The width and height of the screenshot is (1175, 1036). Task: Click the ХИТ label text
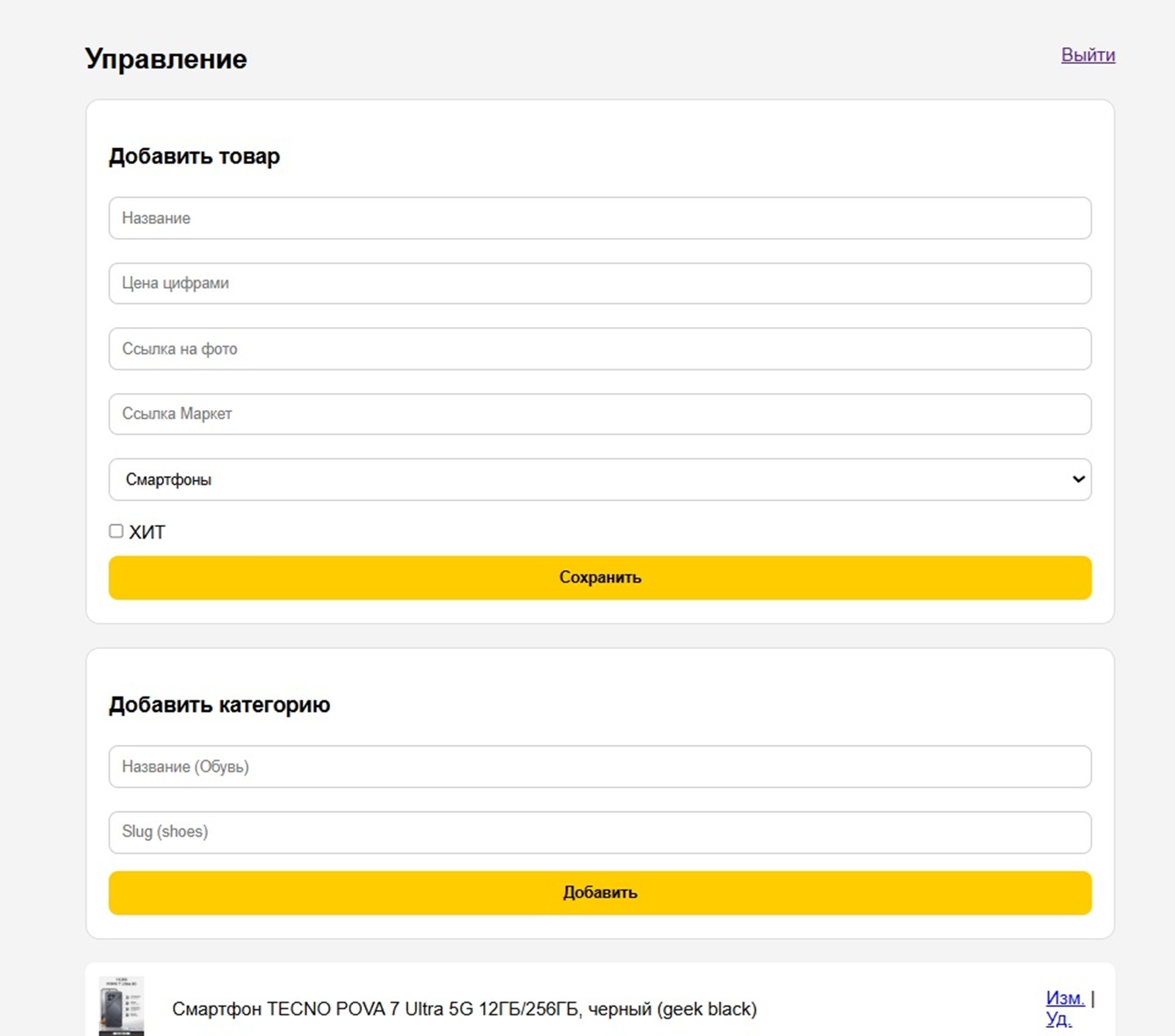tap(147, 533)
